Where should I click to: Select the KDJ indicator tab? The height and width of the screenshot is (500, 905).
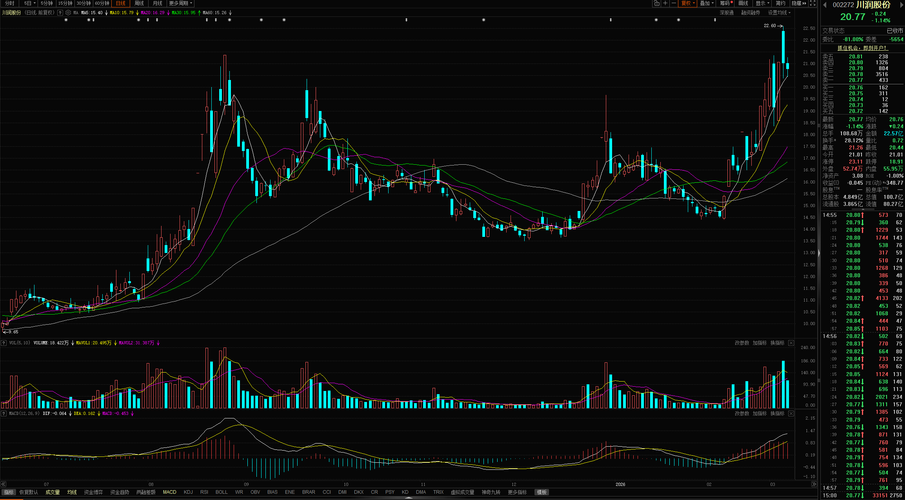(x=189, y=492)
